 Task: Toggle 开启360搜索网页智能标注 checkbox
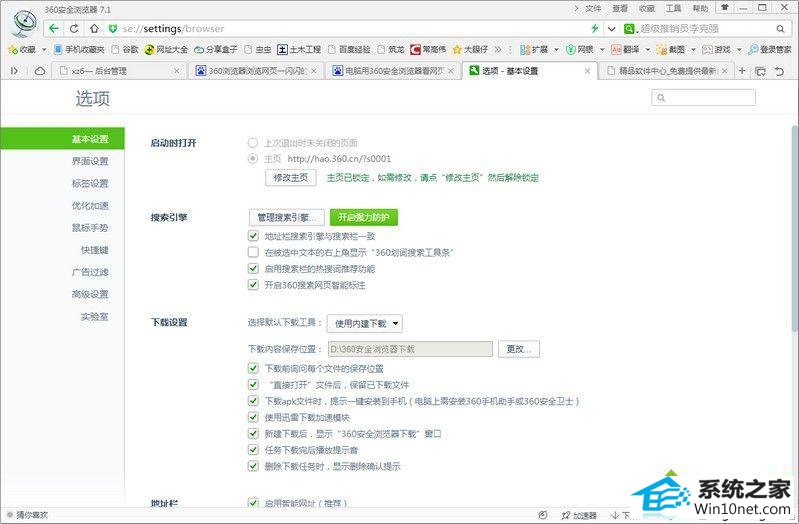tap(253, 284)
